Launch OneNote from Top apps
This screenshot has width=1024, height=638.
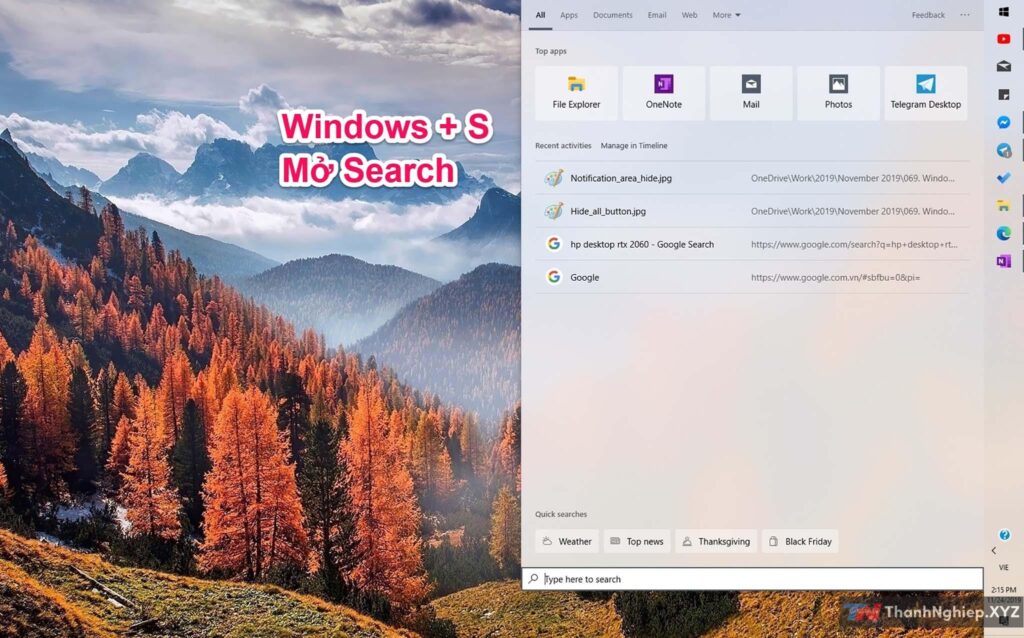point(663,93)
